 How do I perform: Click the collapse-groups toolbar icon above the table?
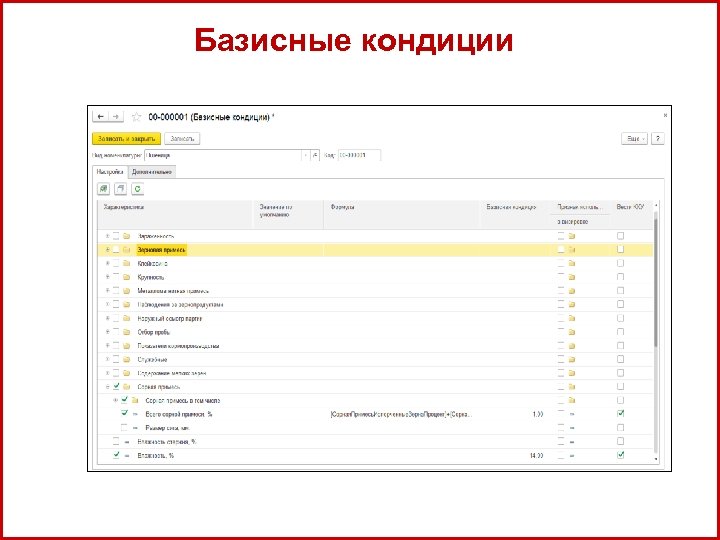(x=120, y=188)
